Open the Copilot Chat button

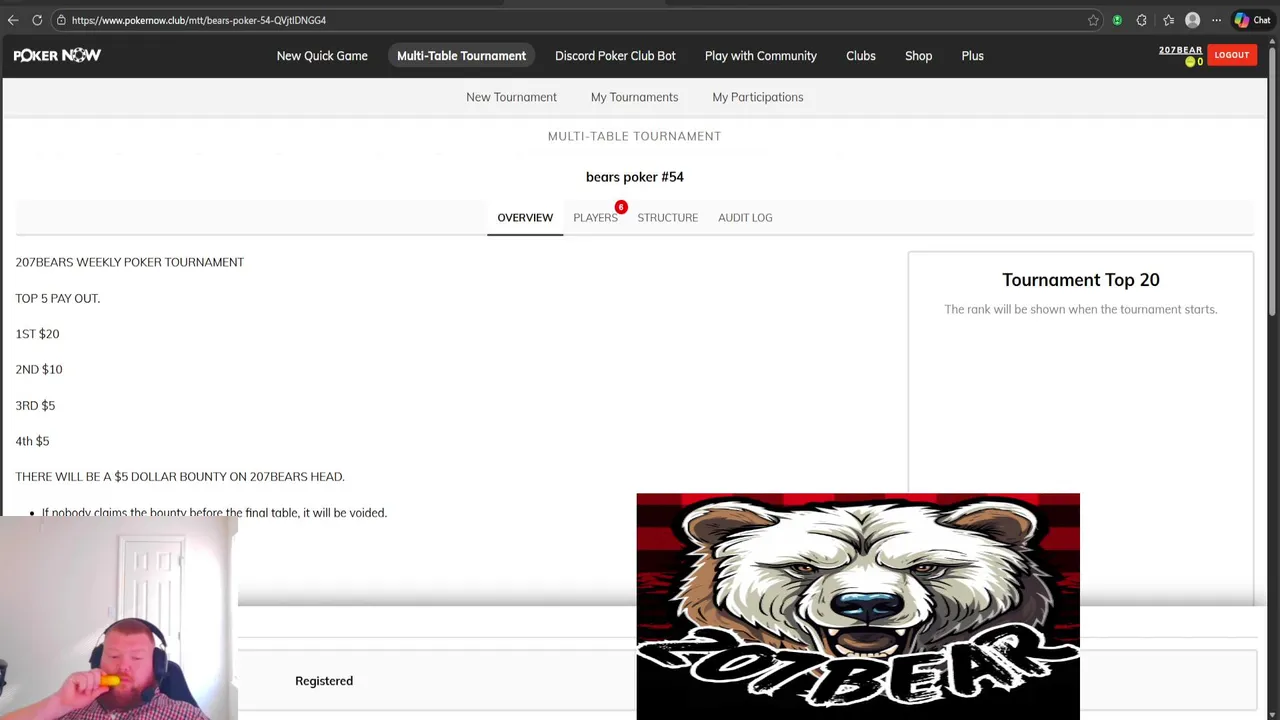click(x=1252, y=20)
